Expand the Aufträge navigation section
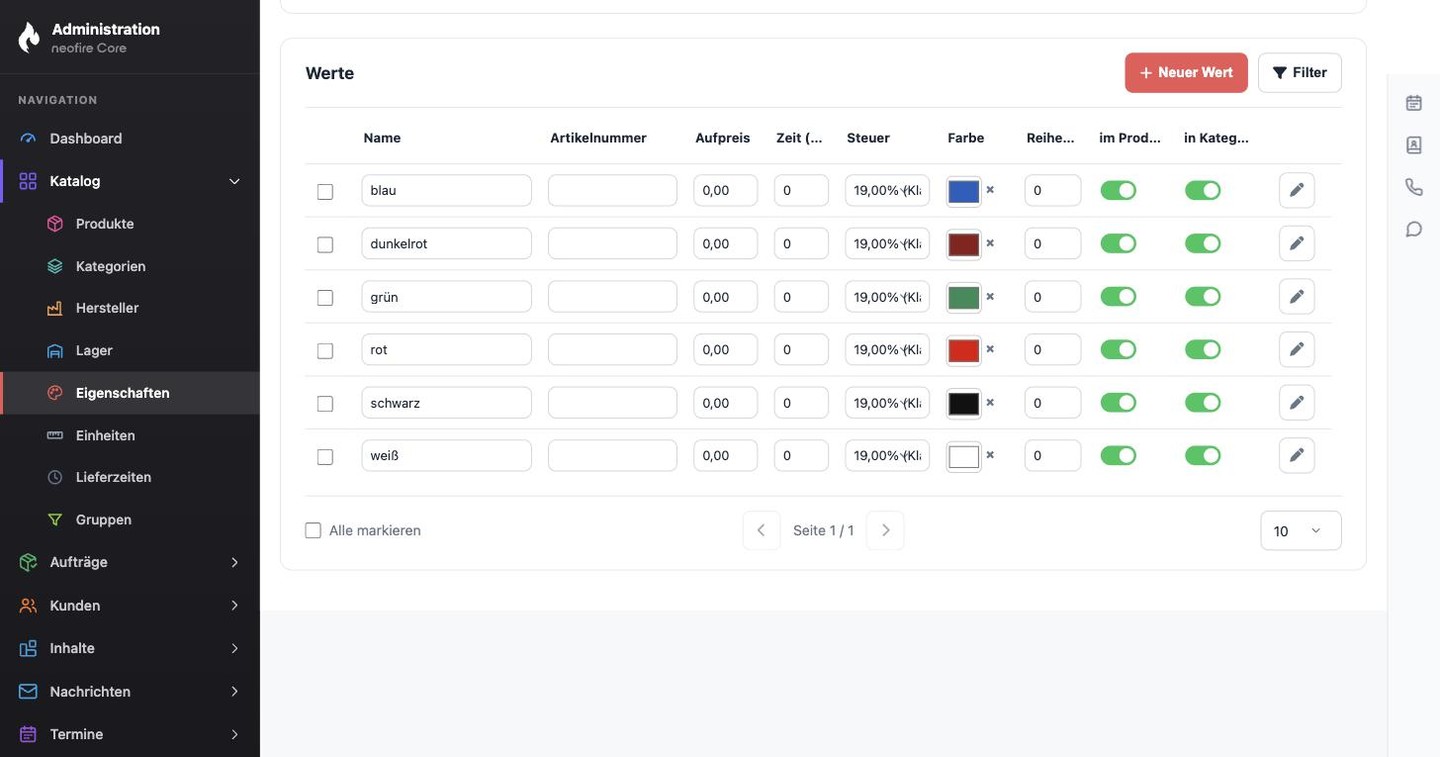Image resolution: width=1440 pixels, height=757 pixels. (x=130, y=562)
